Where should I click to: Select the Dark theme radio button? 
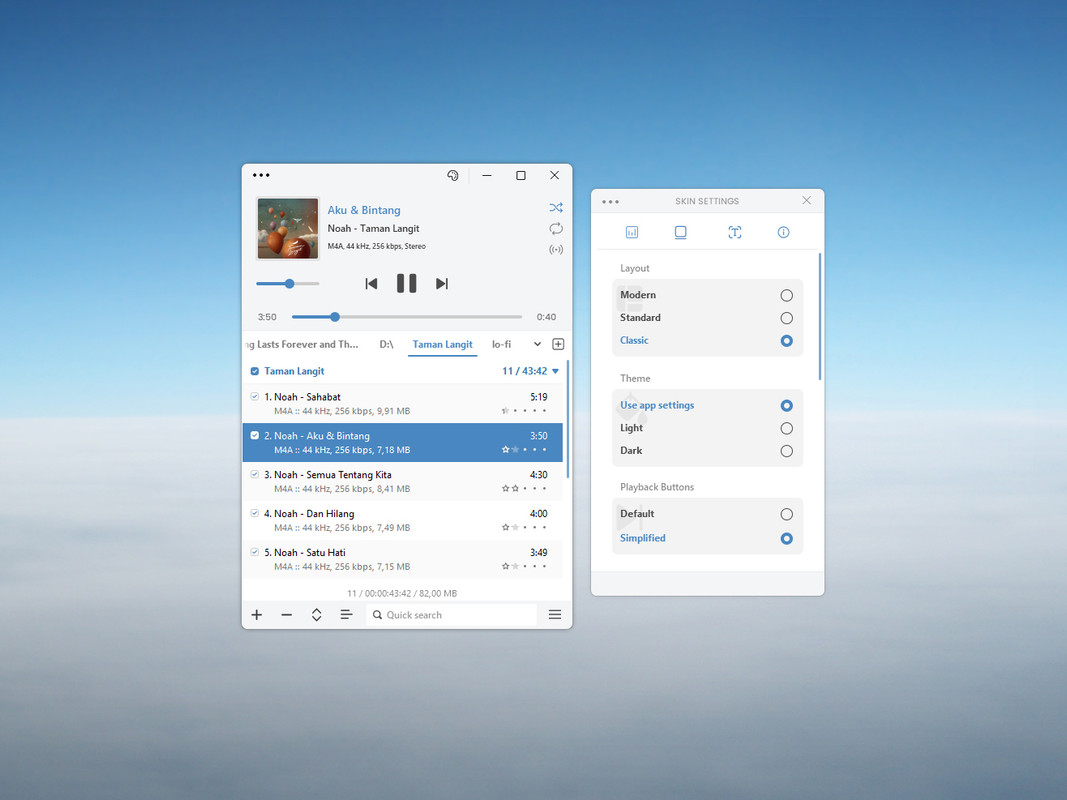pyautogui.click(x=787, y=451)
